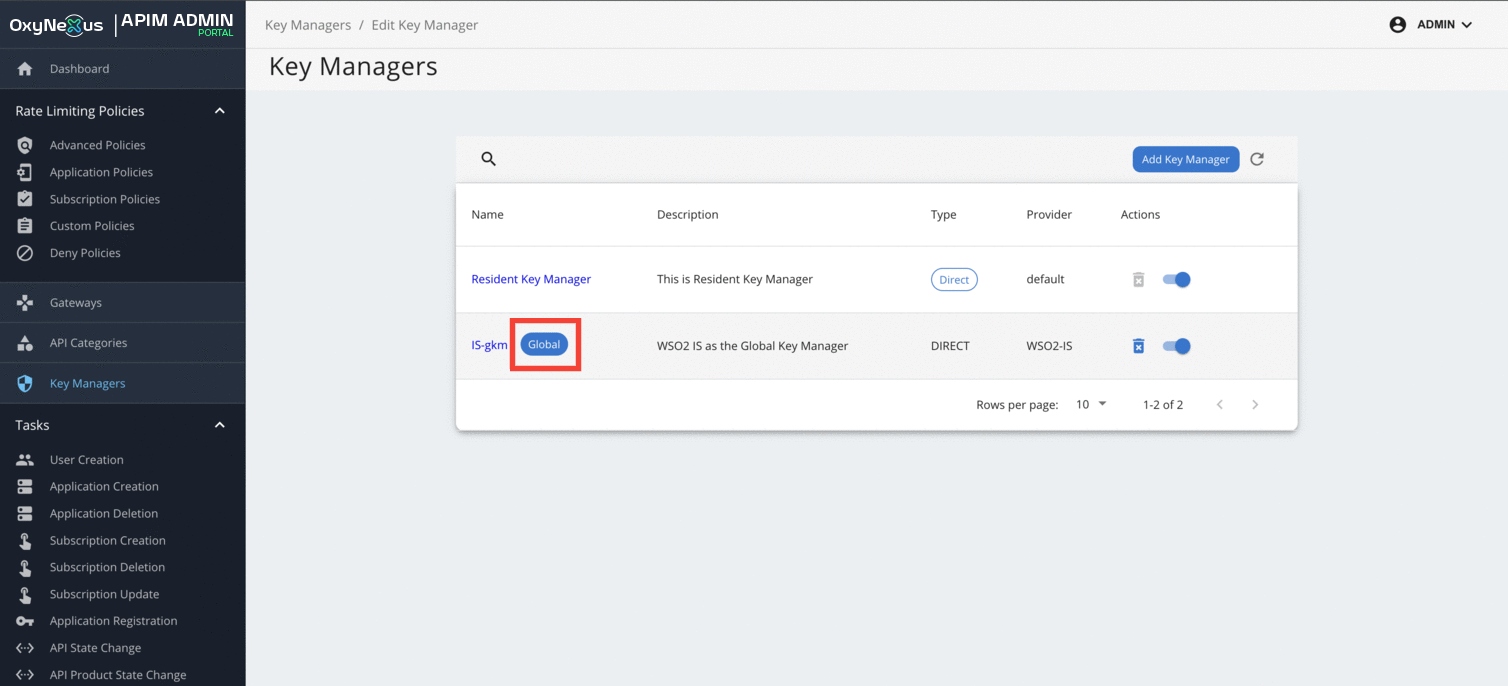Open the rows per page dropdown
Viewport: 1508px width, 686px height.
pyautogui.click(x=1091, y=405)
